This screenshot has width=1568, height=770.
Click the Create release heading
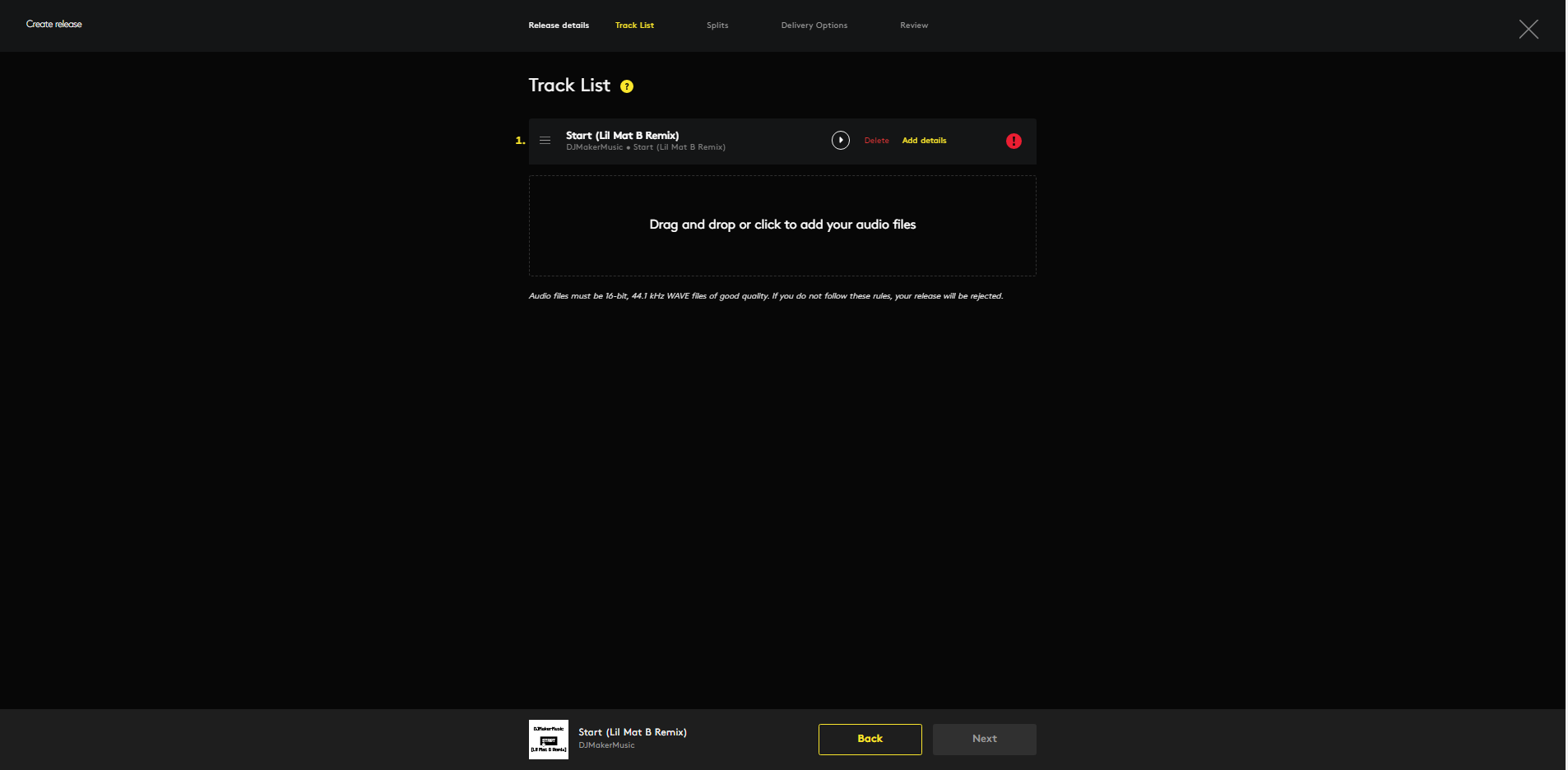pos(54,25)
